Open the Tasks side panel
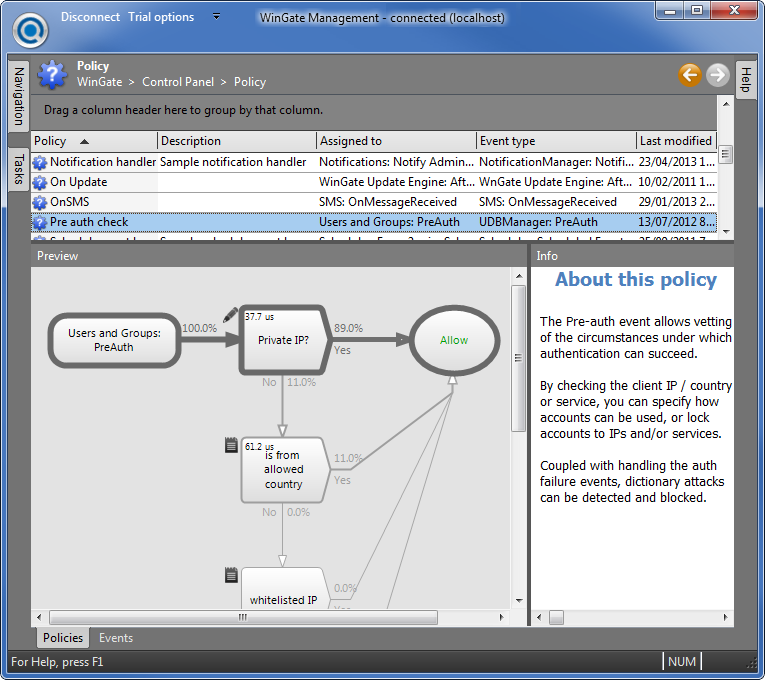 [x=18, y=170]
